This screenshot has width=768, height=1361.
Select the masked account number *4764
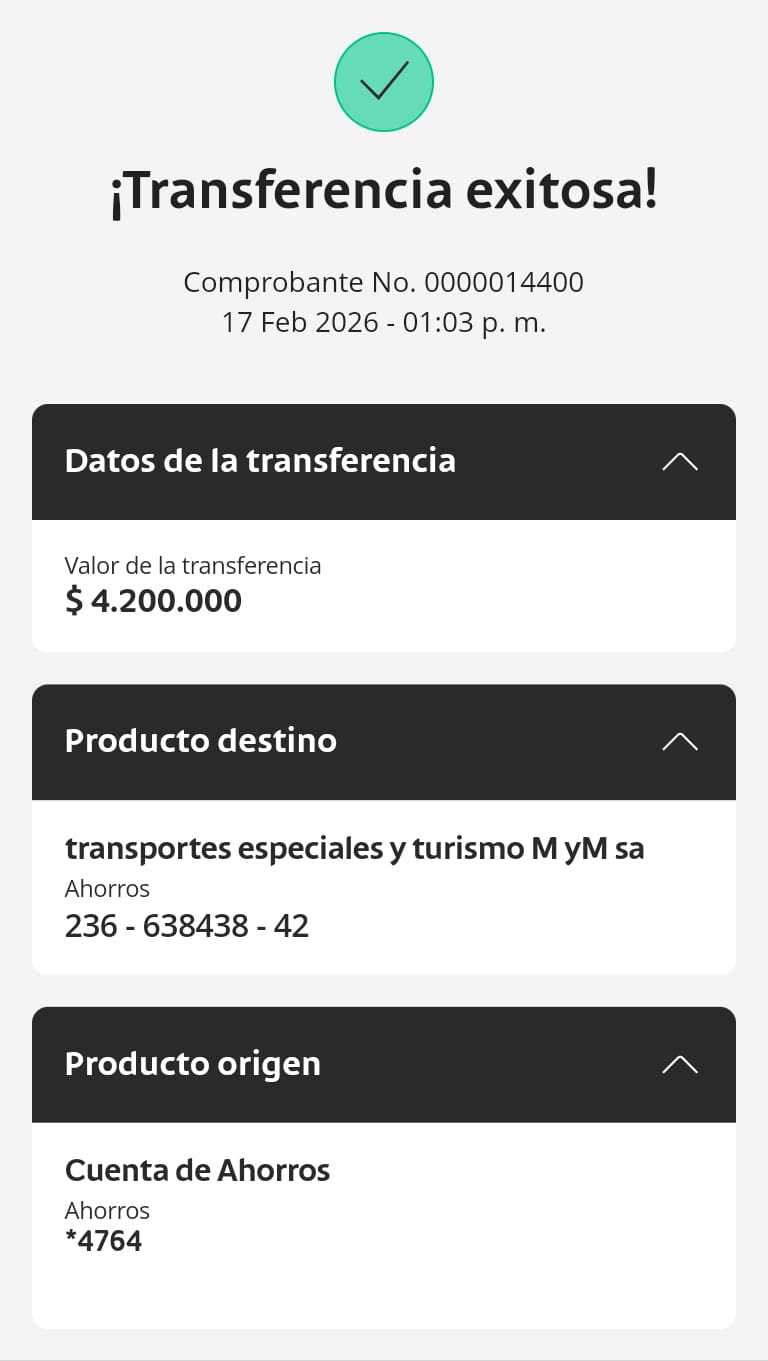click(x=104, y=1241)
